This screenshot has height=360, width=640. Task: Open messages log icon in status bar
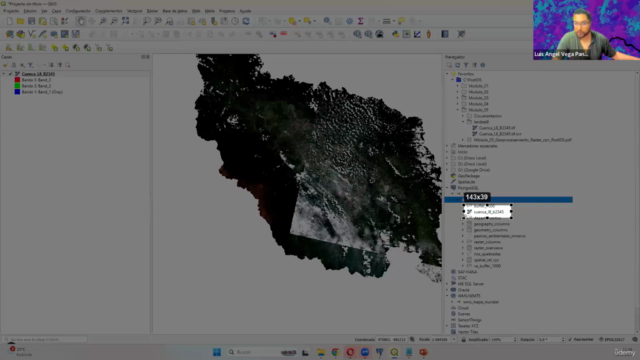pyautogui.click(x=635, y=340)
